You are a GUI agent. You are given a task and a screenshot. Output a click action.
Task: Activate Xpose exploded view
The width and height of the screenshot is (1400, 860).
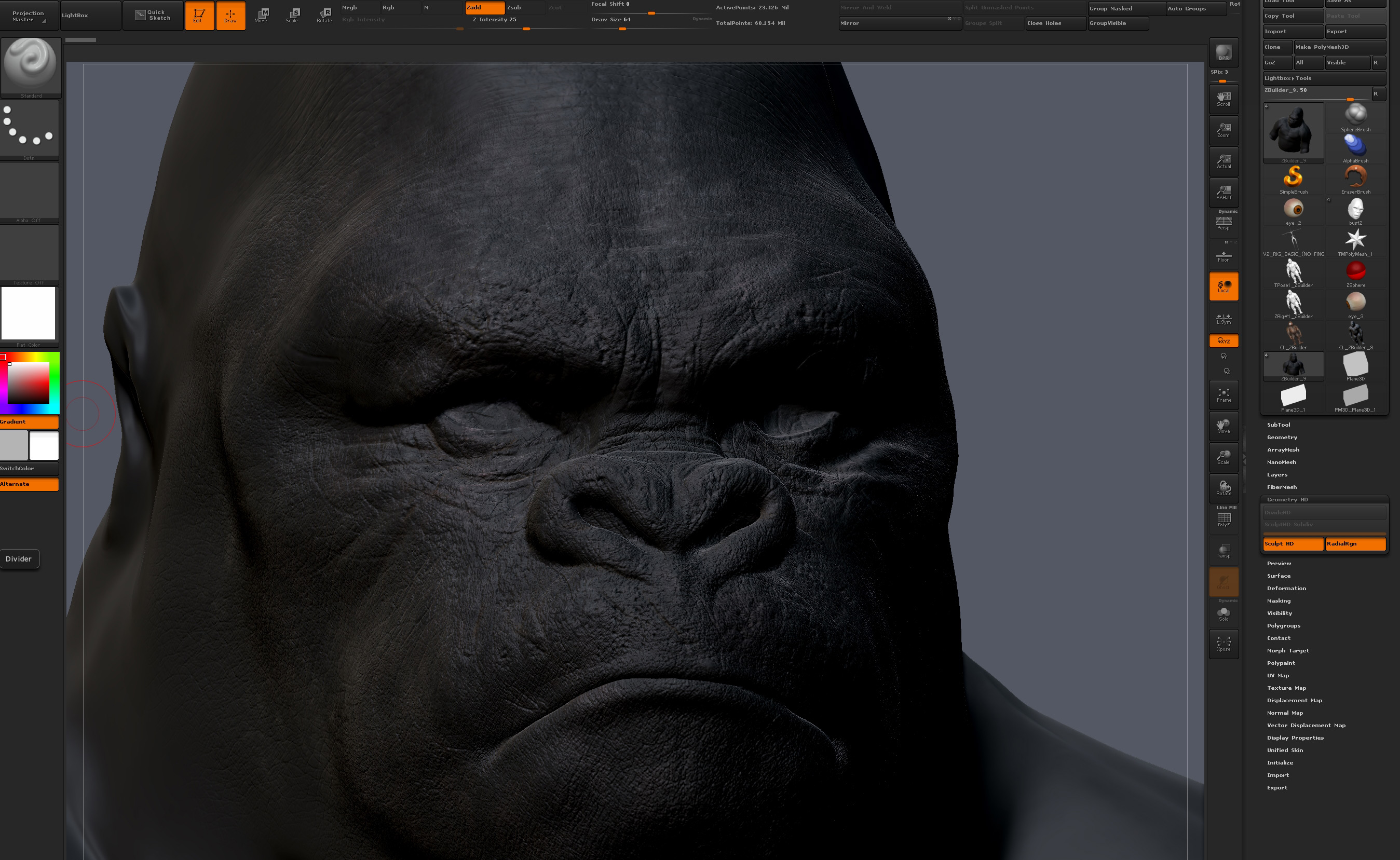(1224, 644)
